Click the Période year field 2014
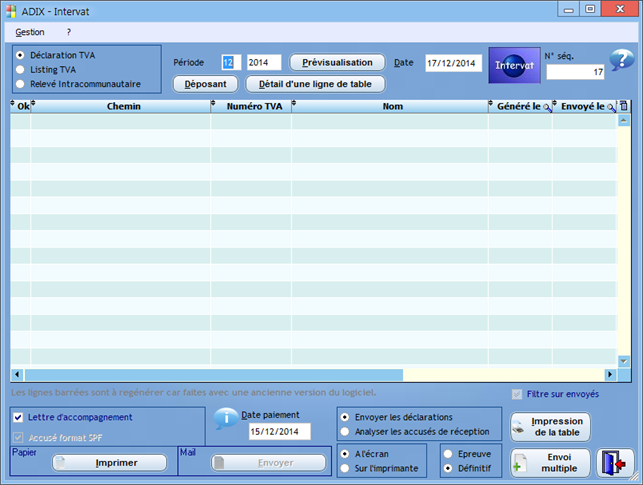This screenshot has height=485, width=643. click(x=264, y=62)
